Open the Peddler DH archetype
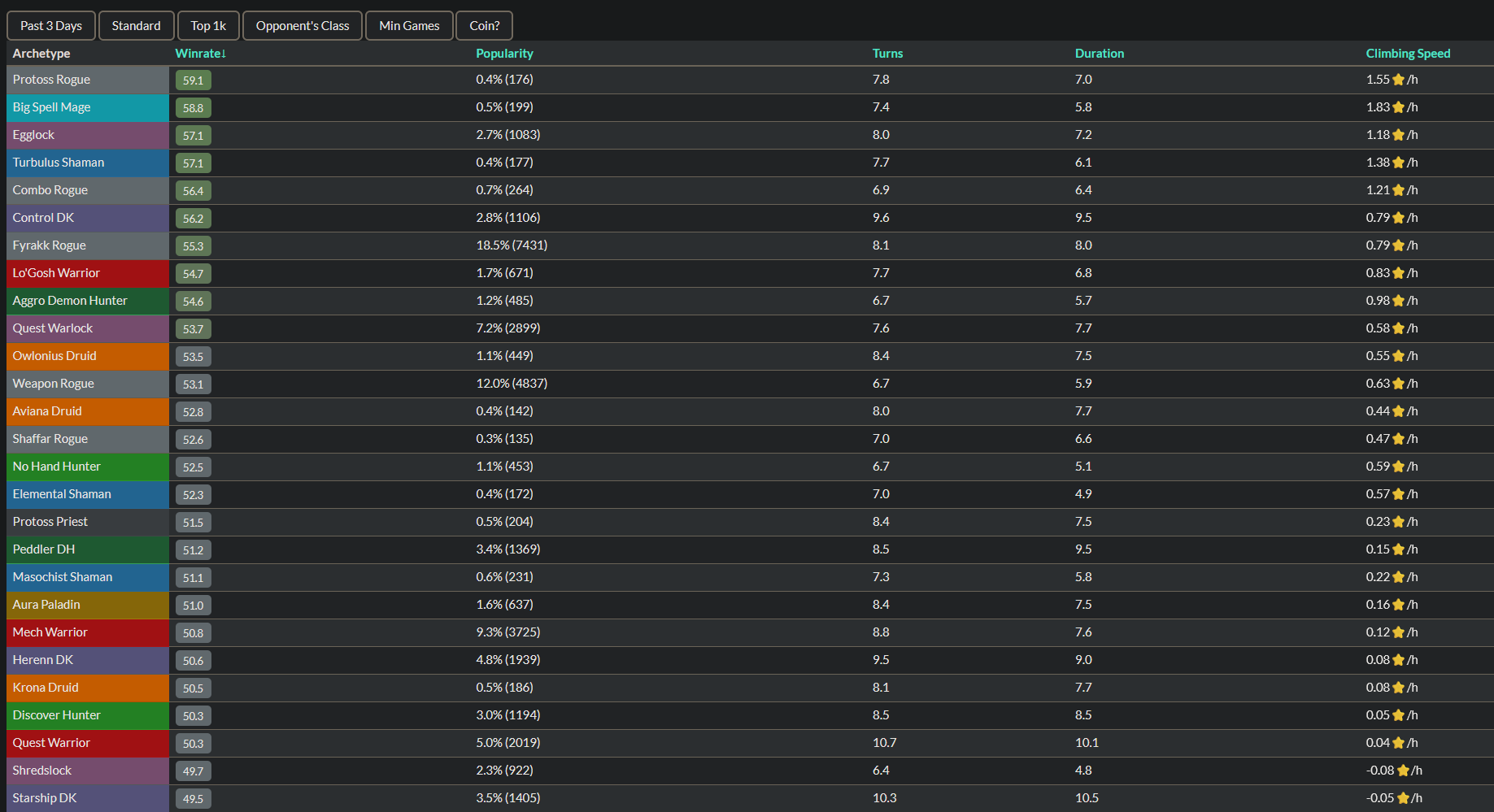The height and width of the screenshot is (812, 1494). (x=88, y=549)
